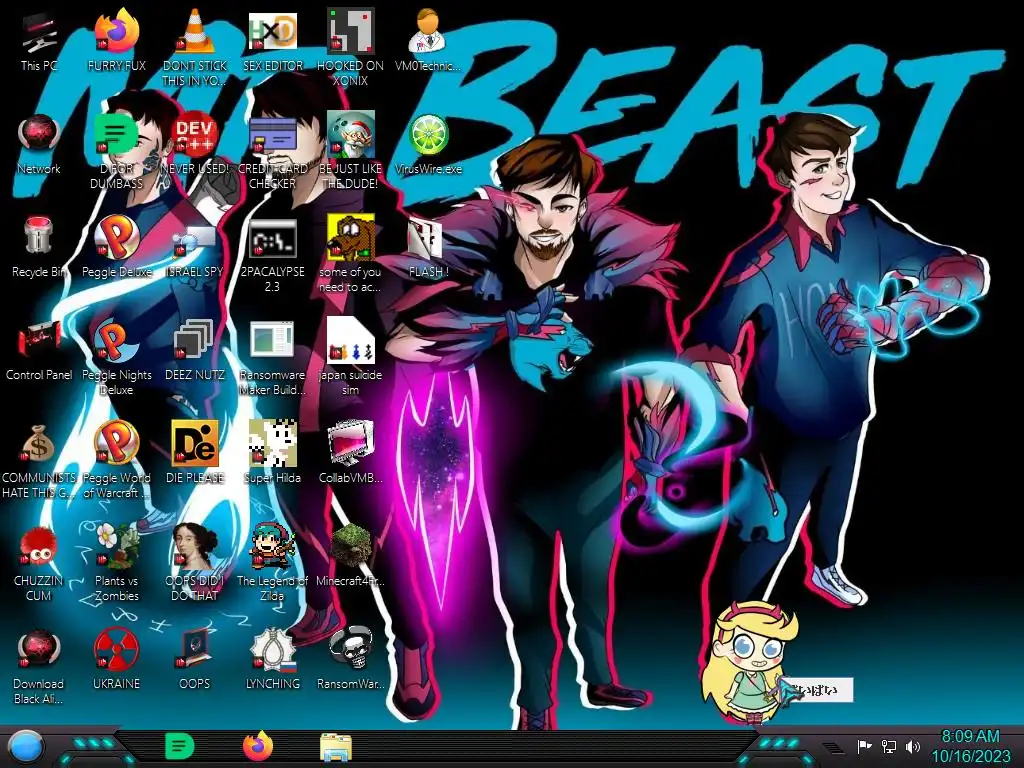Open the RansomWar skull headphones shortcut
The width and height of the screenshot is (1024, 768).
pyautogui.click(x=350, y=660)
